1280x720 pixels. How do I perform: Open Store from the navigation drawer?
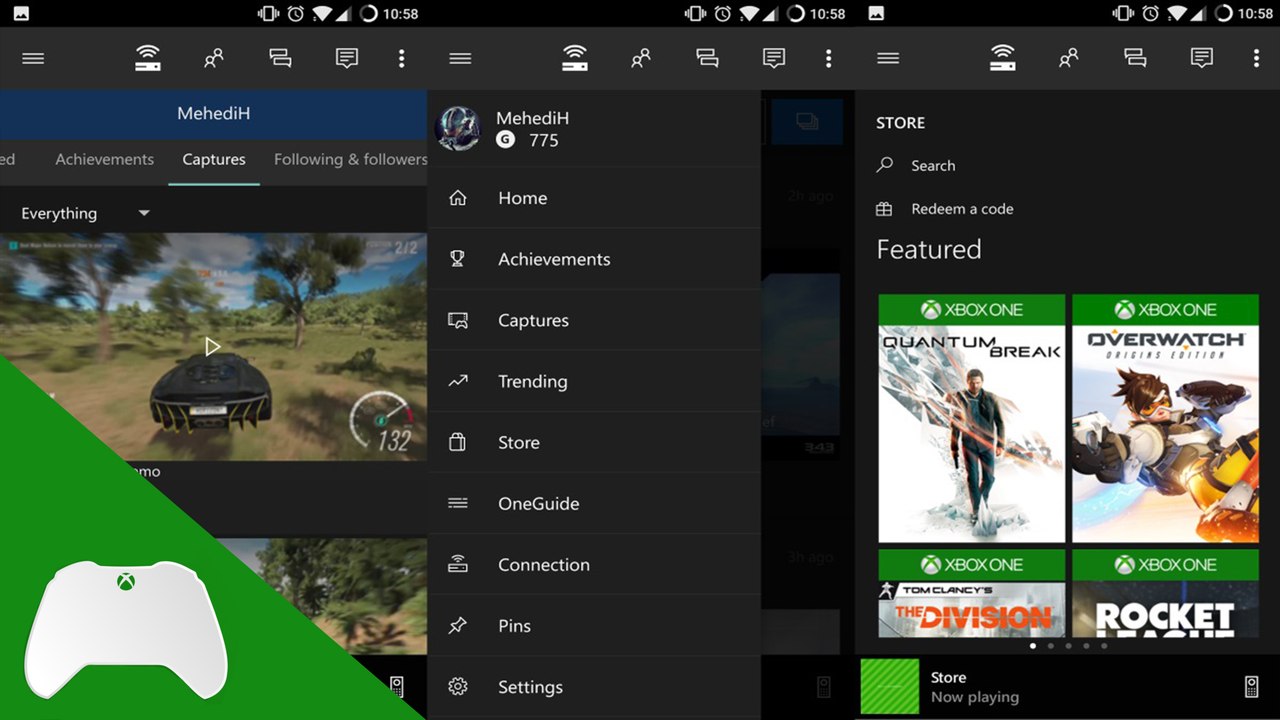594,442
